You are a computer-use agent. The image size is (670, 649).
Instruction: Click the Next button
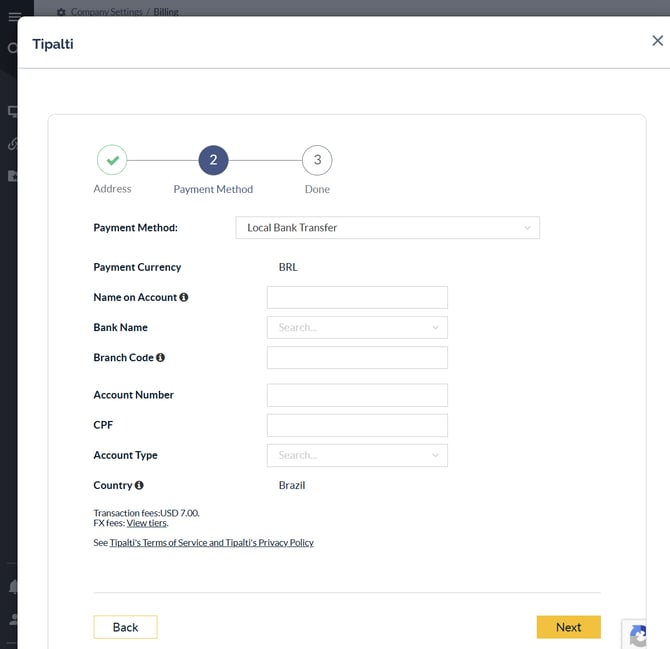[x=568, y=627]
